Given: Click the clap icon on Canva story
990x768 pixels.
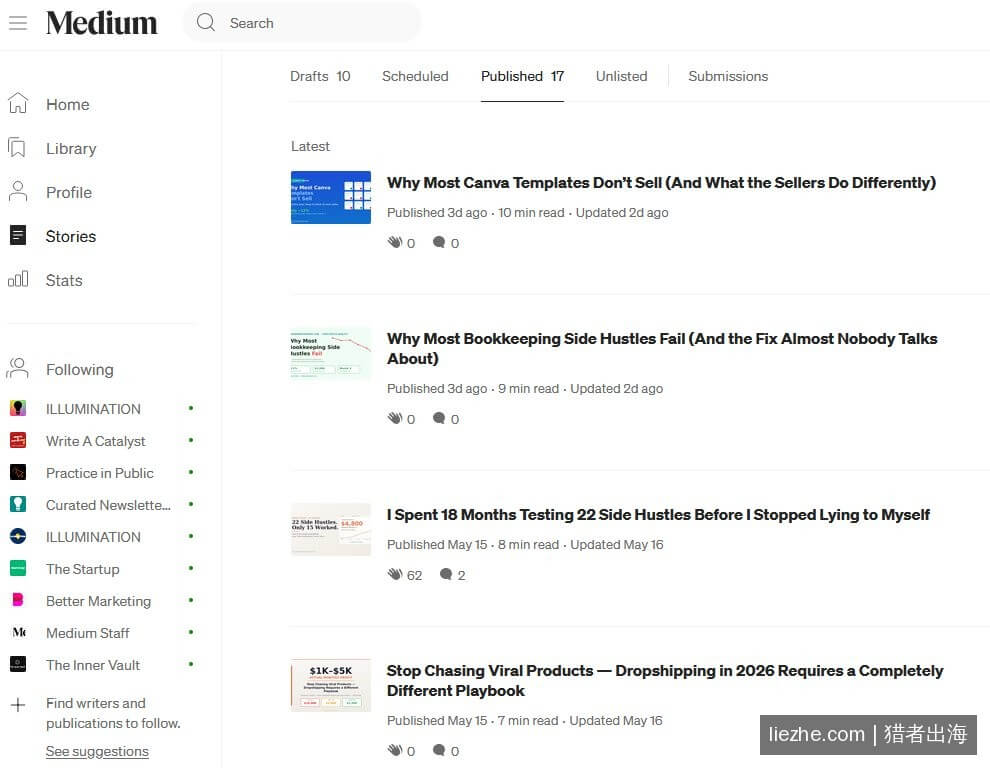Looking at the screenshot, I should point(395,242).
